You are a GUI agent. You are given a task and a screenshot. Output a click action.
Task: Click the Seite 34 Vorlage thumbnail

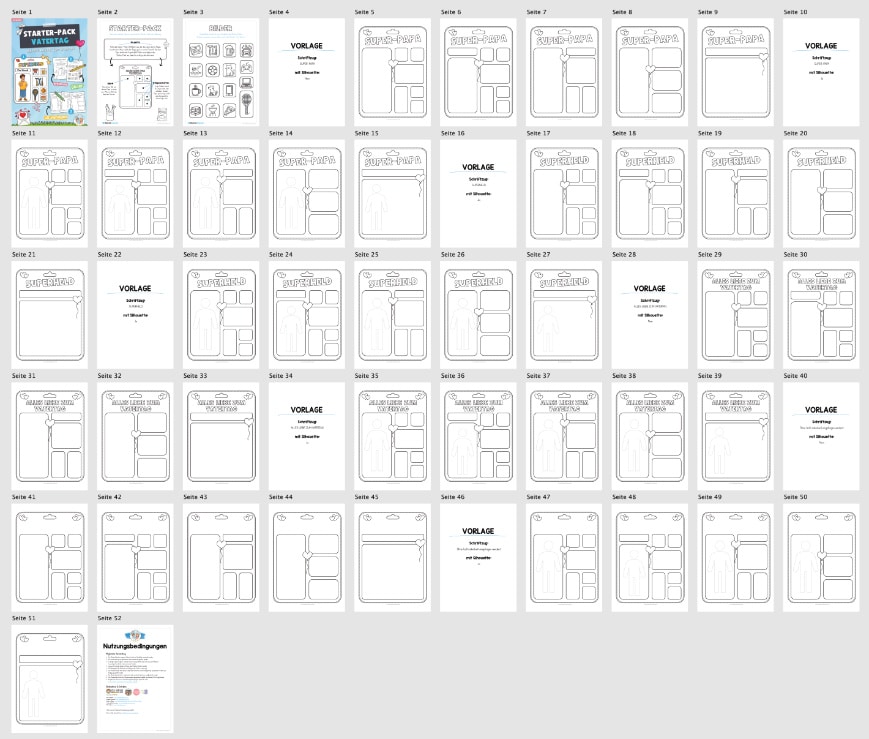[307, 436]
